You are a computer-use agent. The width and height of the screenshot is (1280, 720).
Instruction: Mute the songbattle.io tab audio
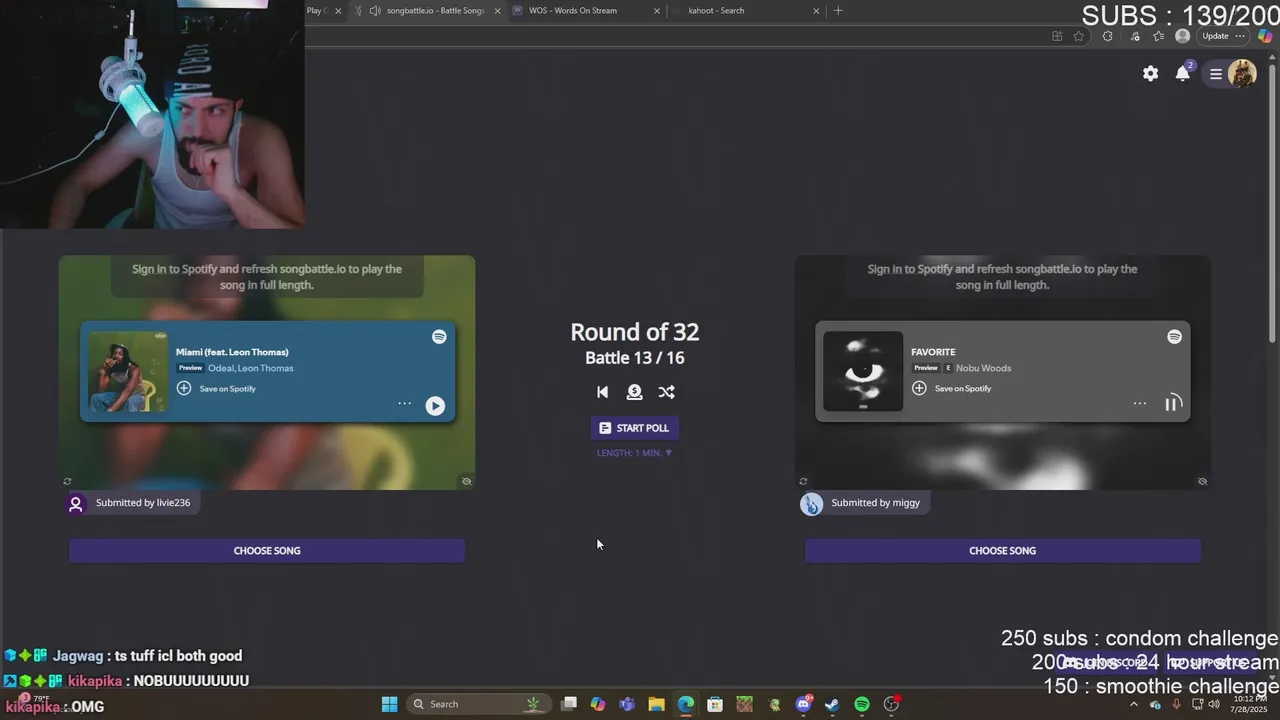point(375,11)
